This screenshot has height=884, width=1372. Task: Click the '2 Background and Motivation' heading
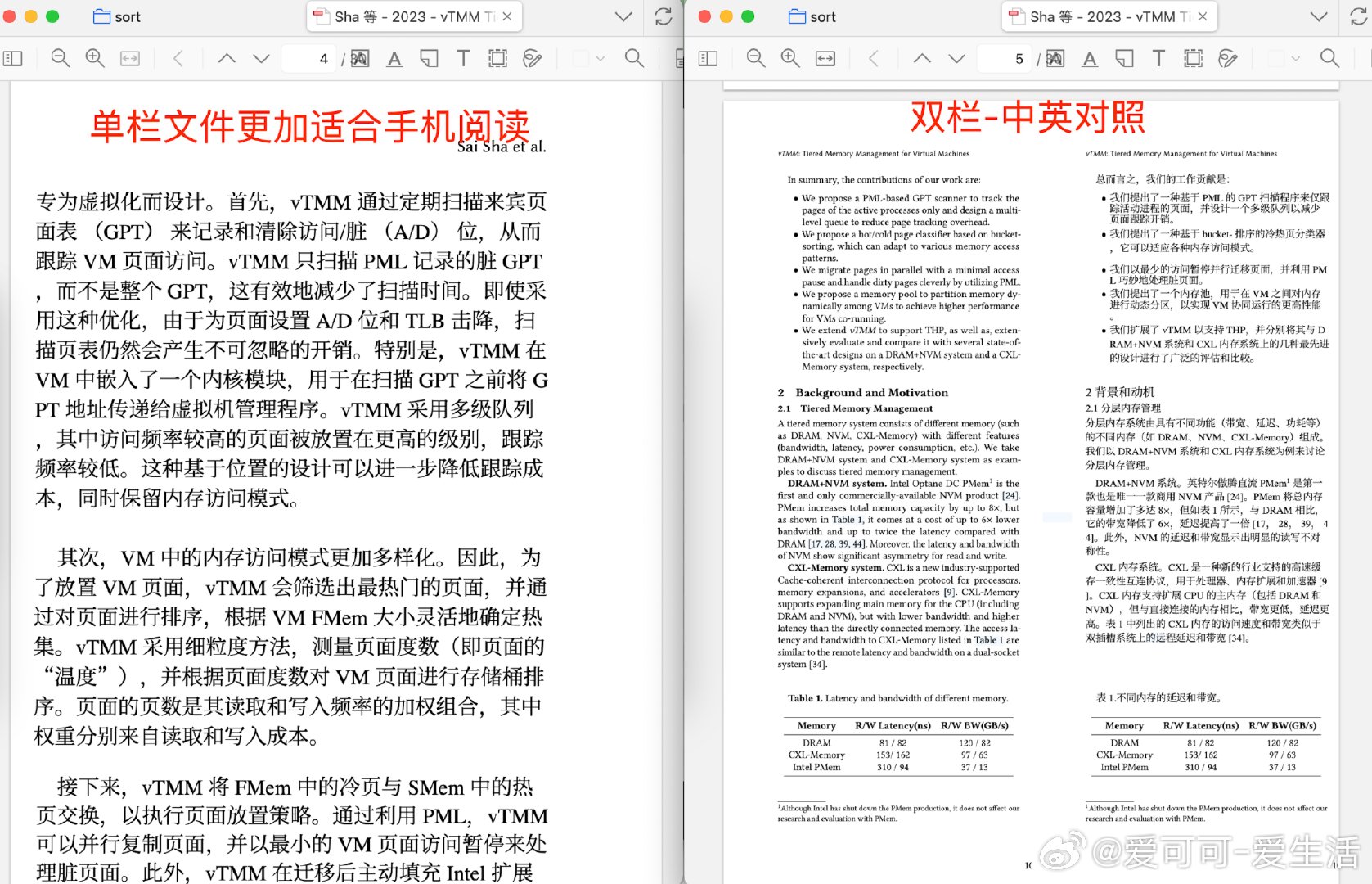(x=862, y=393)
